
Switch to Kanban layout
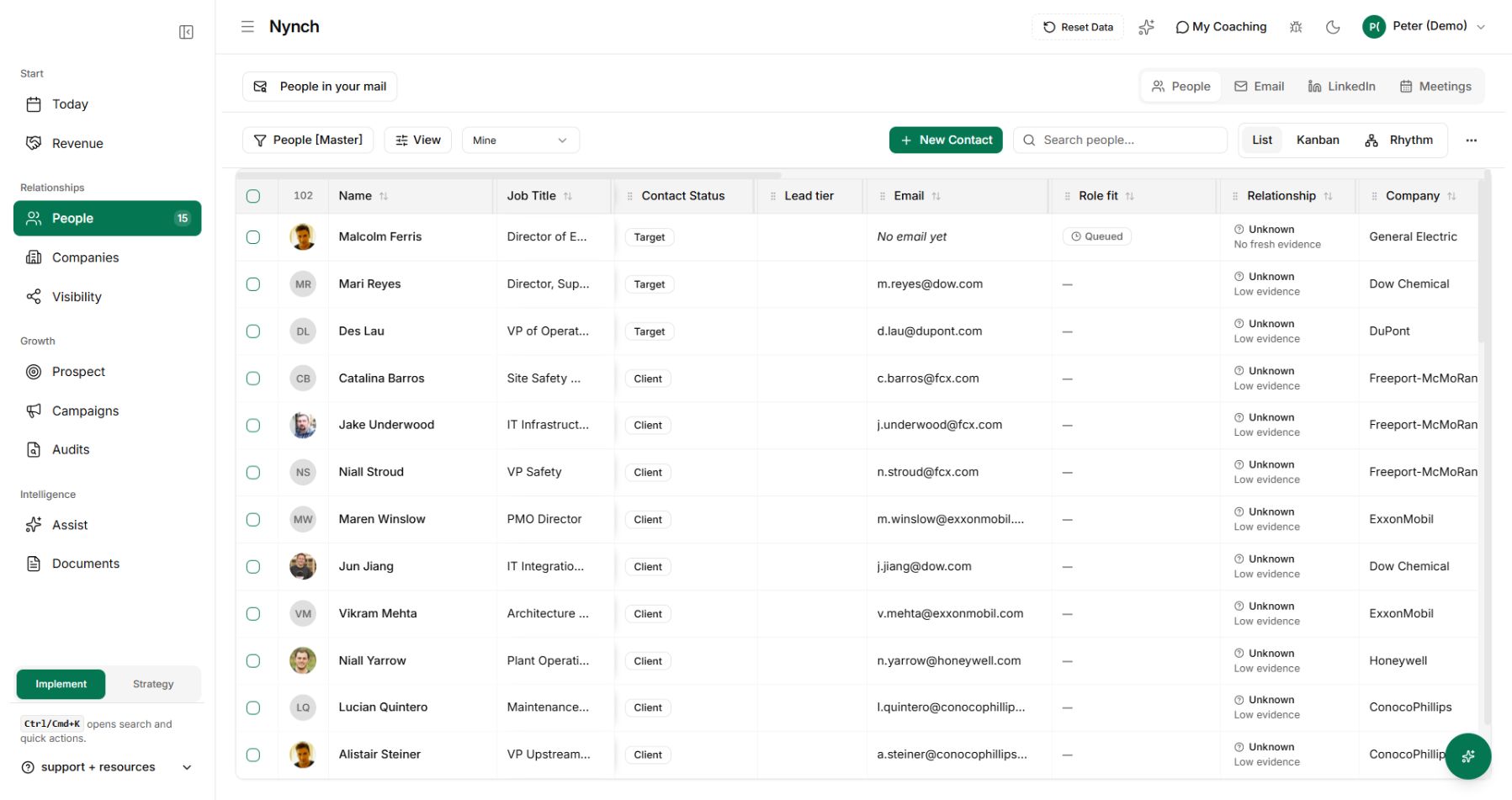1318,140
